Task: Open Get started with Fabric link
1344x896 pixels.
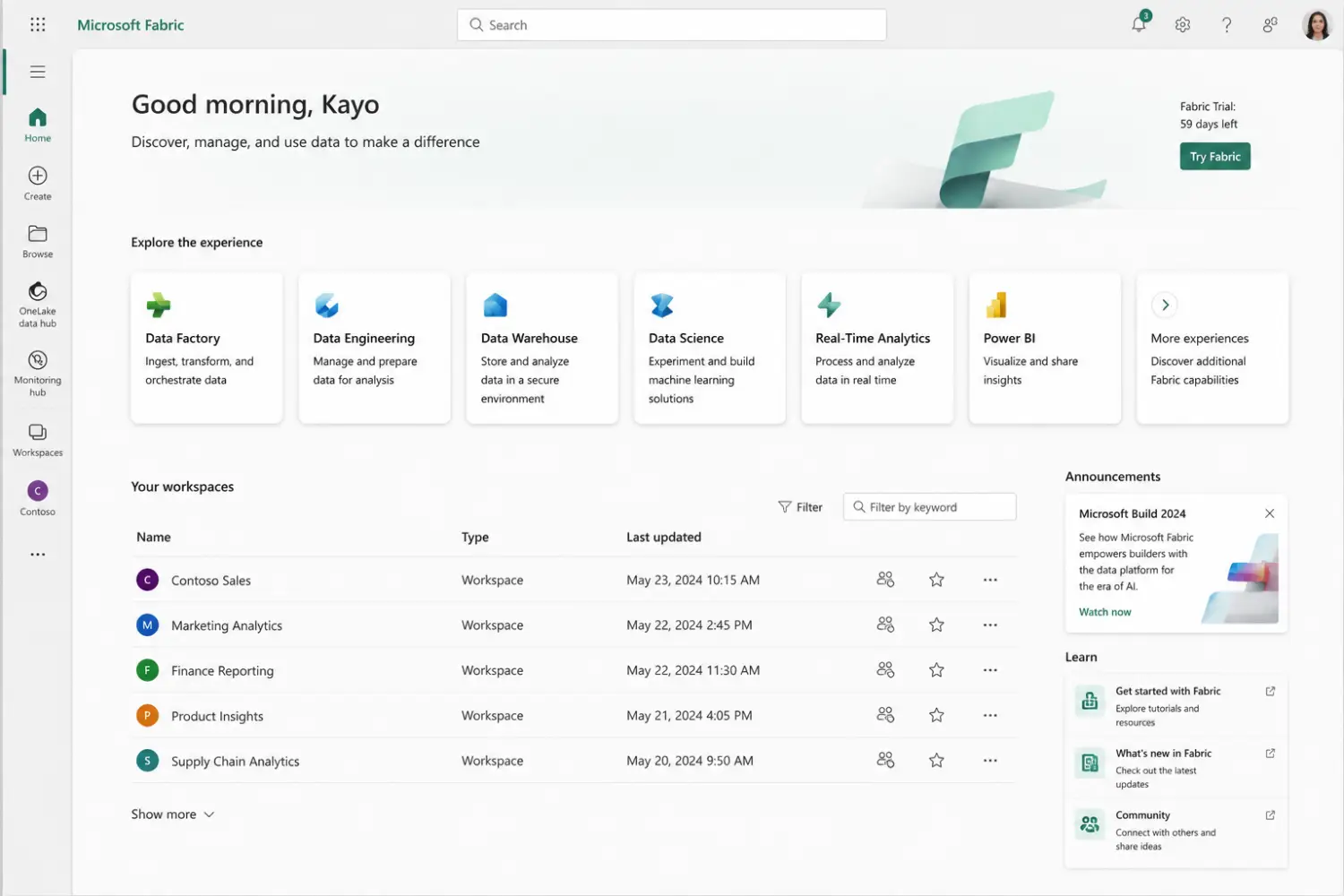Action: (x=1176, y=706)
